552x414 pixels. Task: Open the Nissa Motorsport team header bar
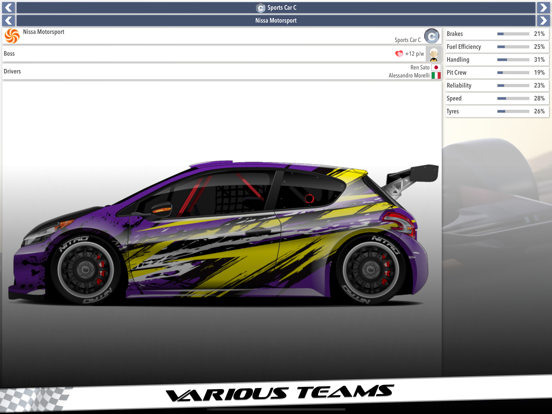click(276, 20)
